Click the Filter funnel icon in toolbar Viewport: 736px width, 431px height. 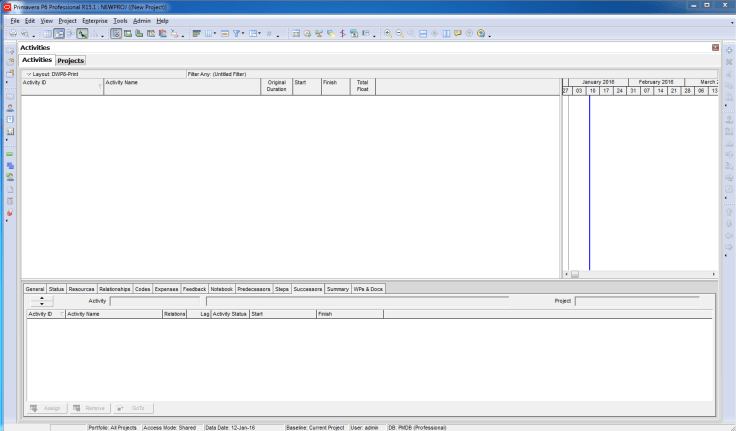238,33
